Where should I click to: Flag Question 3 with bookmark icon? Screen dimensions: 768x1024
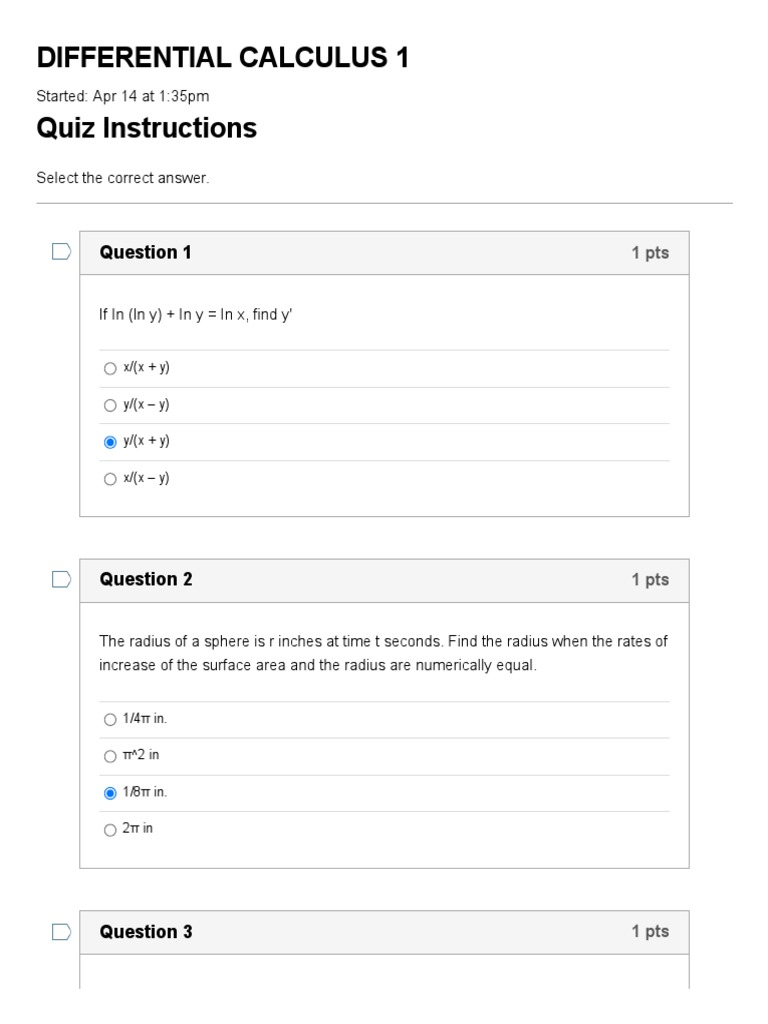click(61, 932)
